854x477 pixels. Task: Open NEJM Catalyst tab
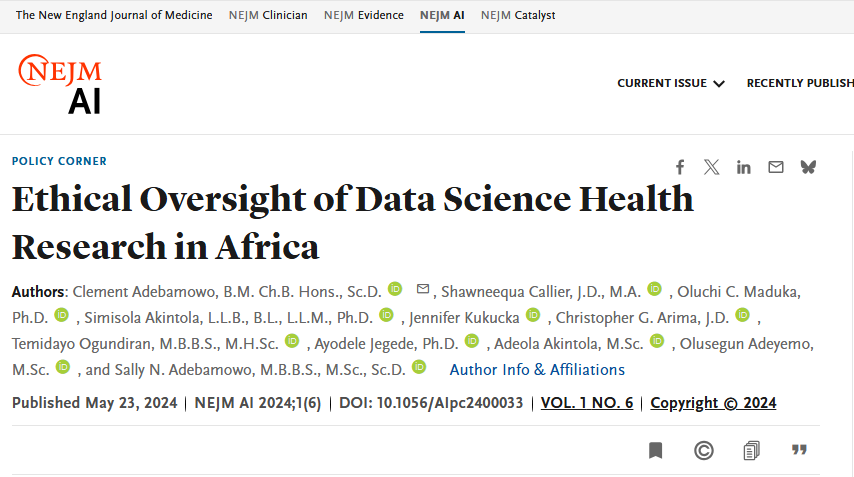(x=518, y=15)
